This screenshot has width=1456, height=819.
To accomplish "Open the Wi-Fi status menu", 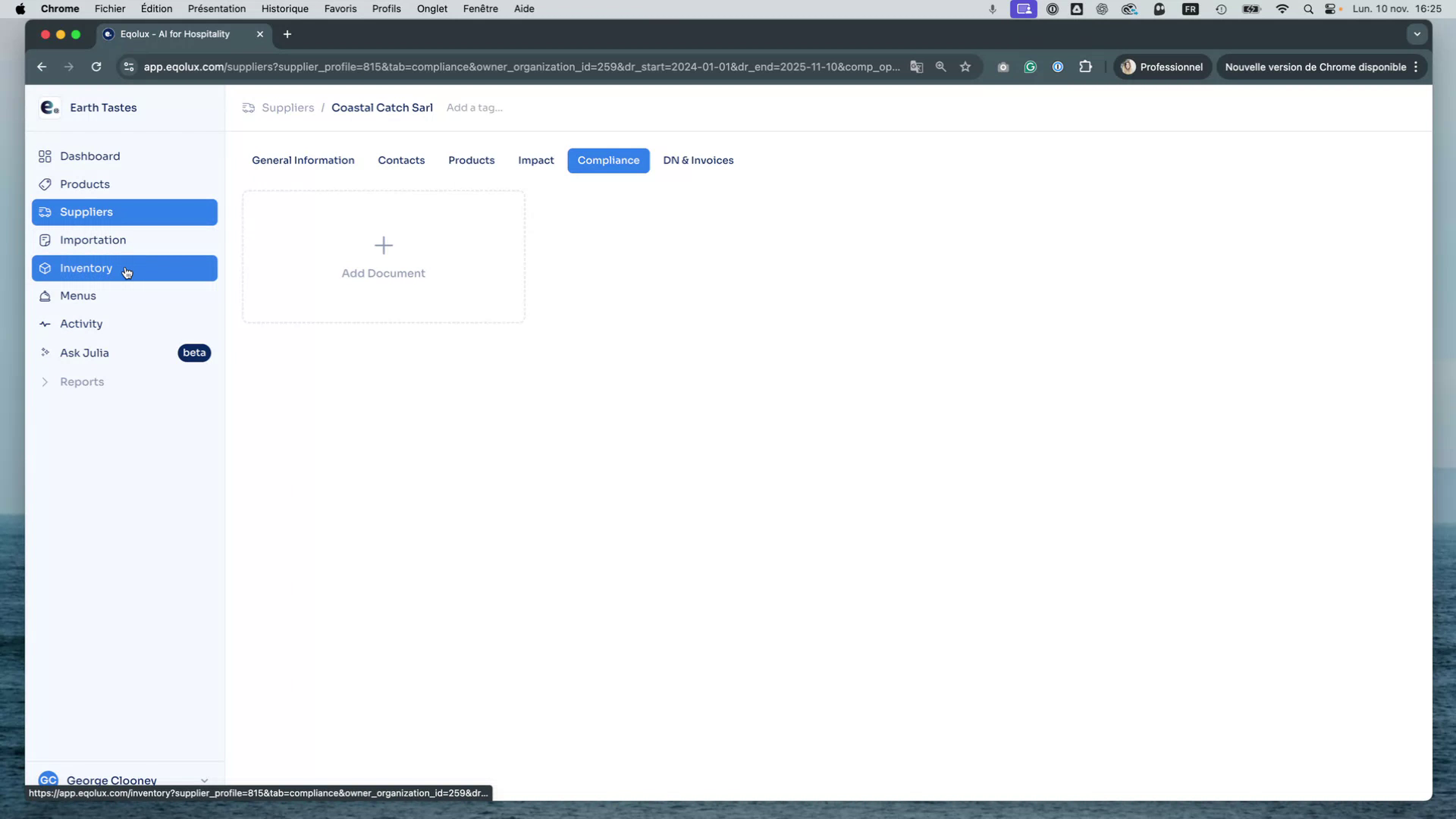I will point(1282,9).
